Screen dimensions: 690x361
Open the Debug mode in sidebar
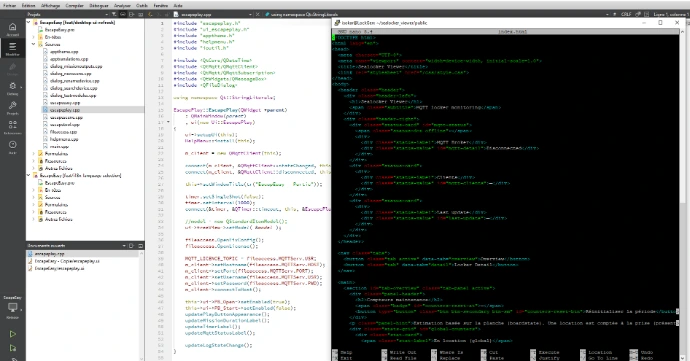pos(12,88)
